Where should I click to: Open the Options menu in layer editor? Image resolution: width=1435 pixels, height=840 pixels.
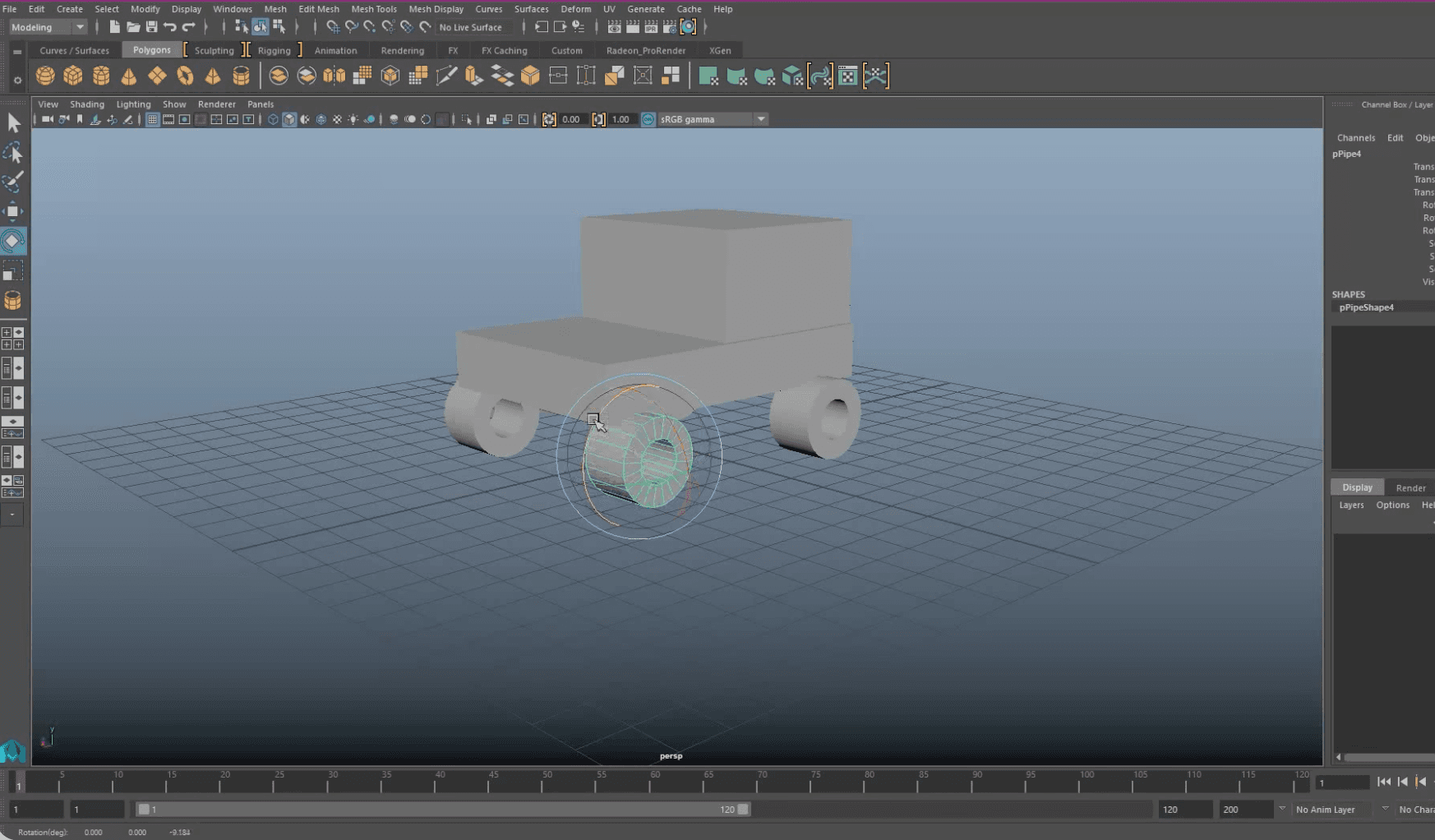point(1392,505)
